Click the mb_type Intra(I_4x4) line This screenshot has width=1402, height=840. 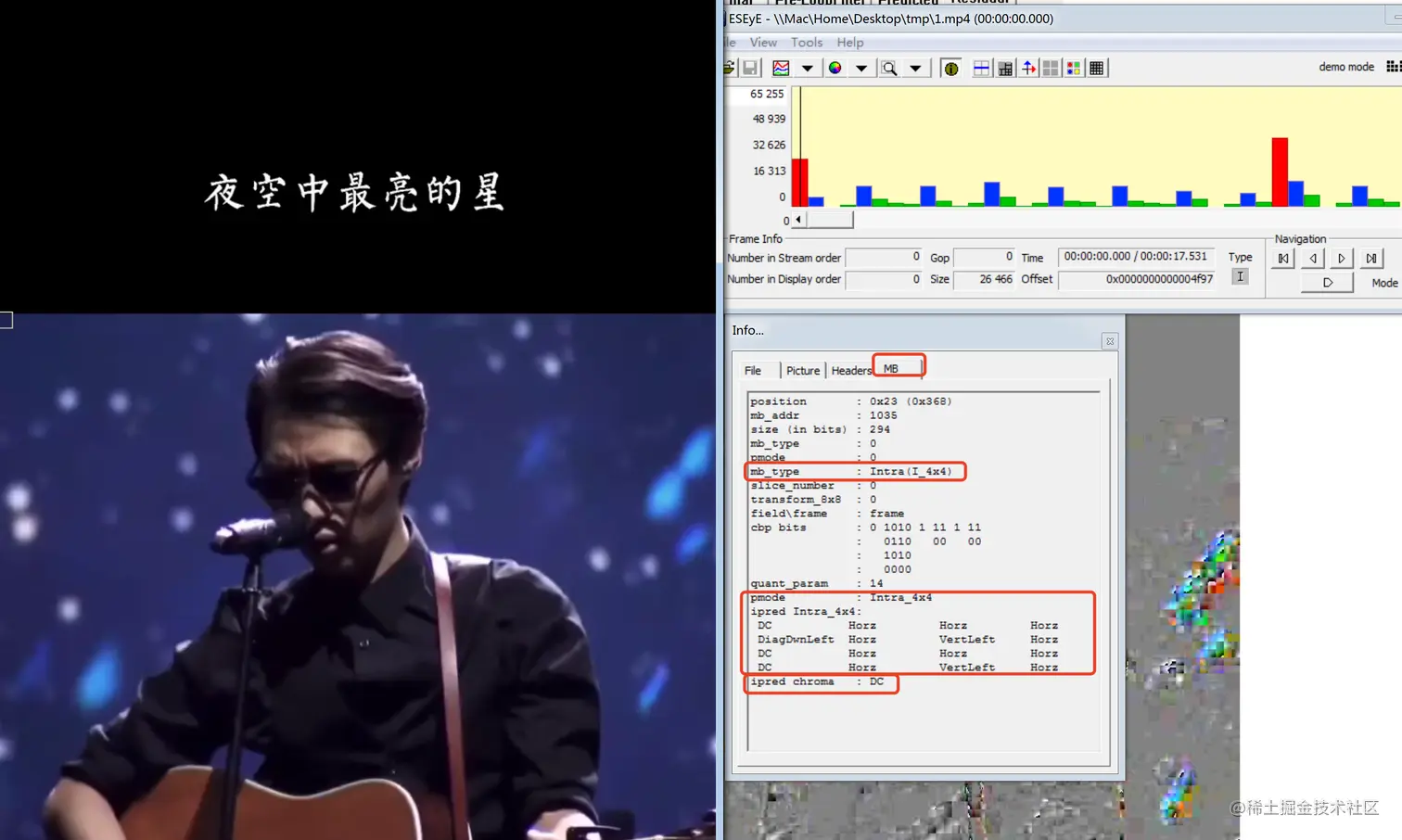coord(851,471)
